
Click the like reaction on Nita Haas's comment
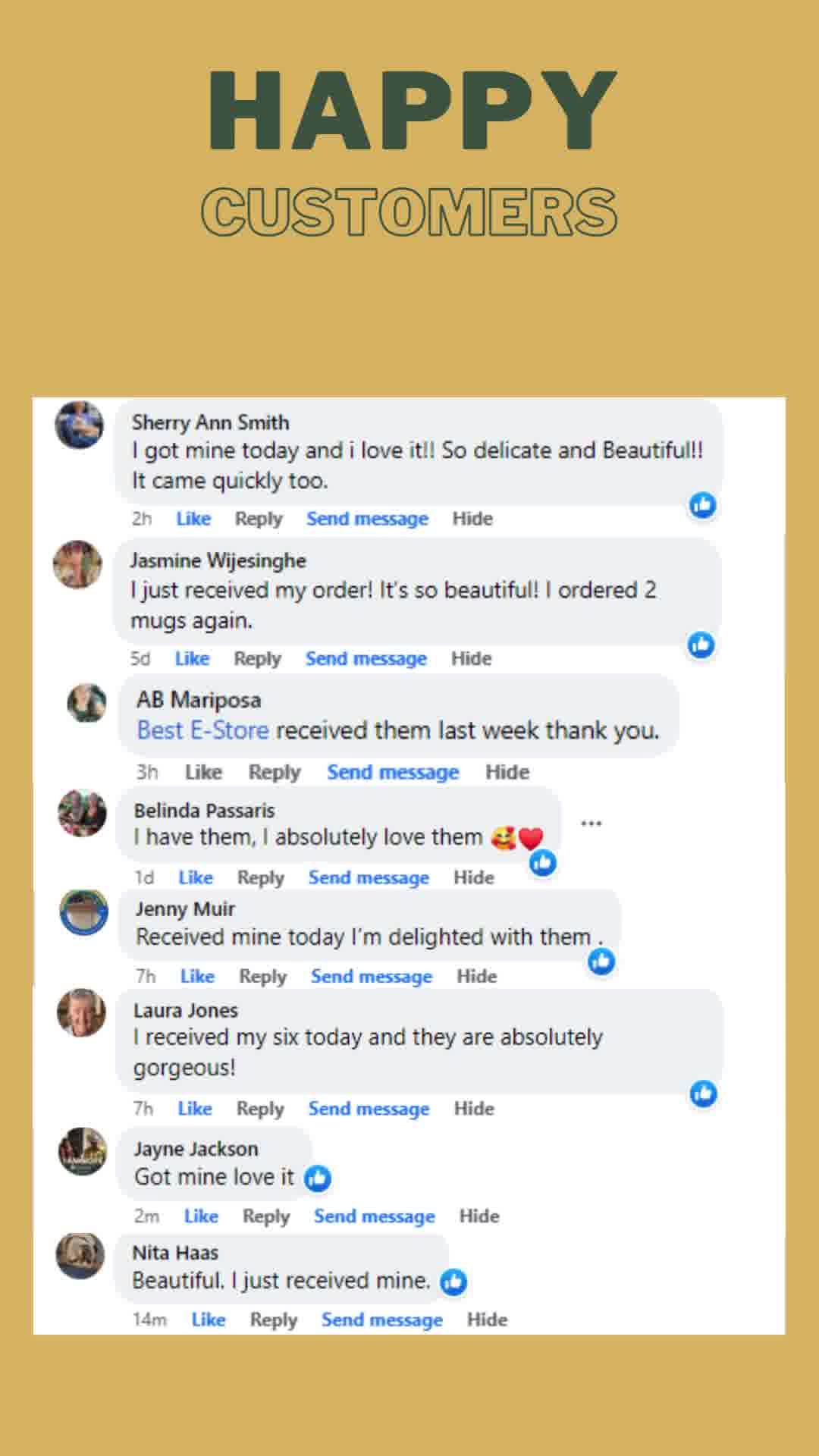pos(453,1282)
